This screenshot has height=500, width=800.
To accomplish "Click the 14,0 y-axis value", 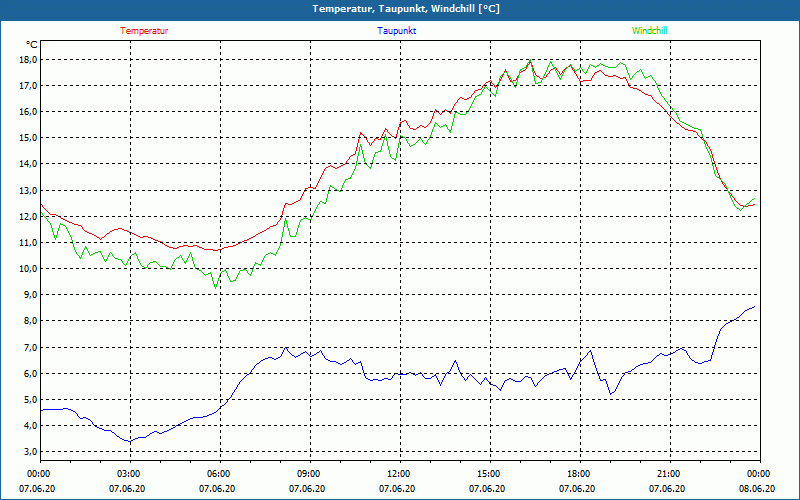I will (x=29, y=164).
